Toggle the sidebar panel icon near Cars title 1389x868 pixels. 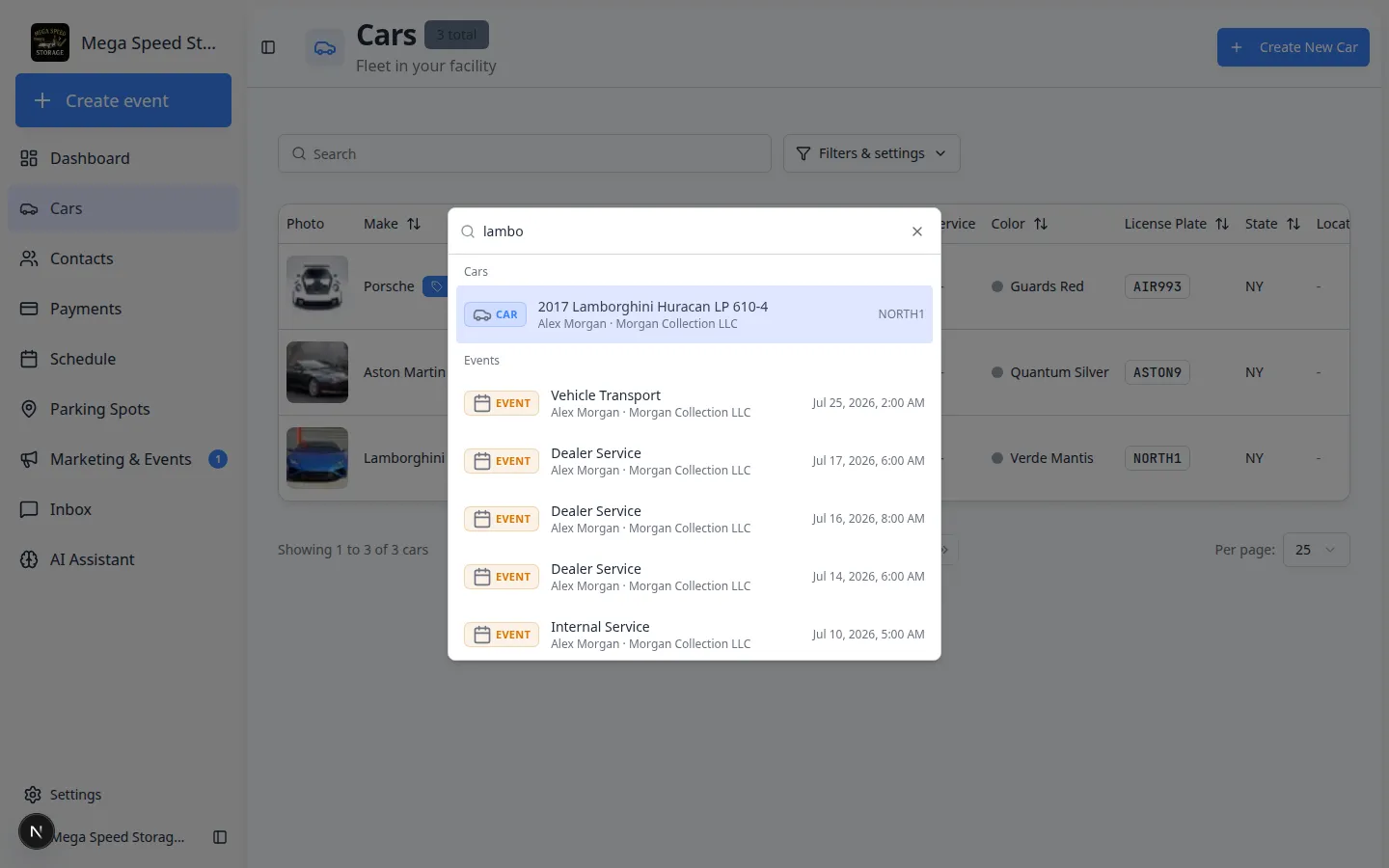click(x=268, y=47)
